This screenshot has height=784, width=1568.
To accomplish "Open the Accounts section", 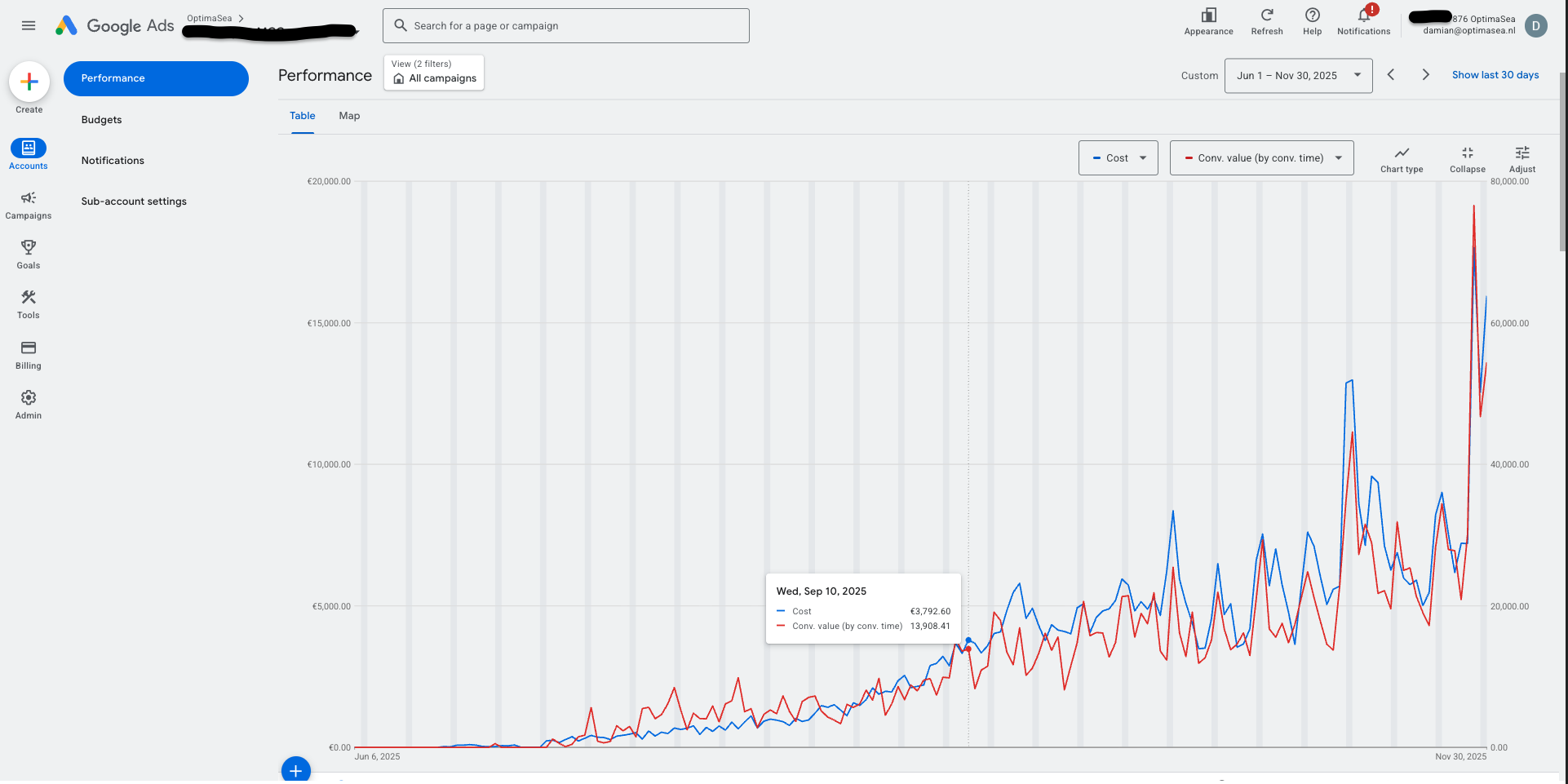I will 29,154.
